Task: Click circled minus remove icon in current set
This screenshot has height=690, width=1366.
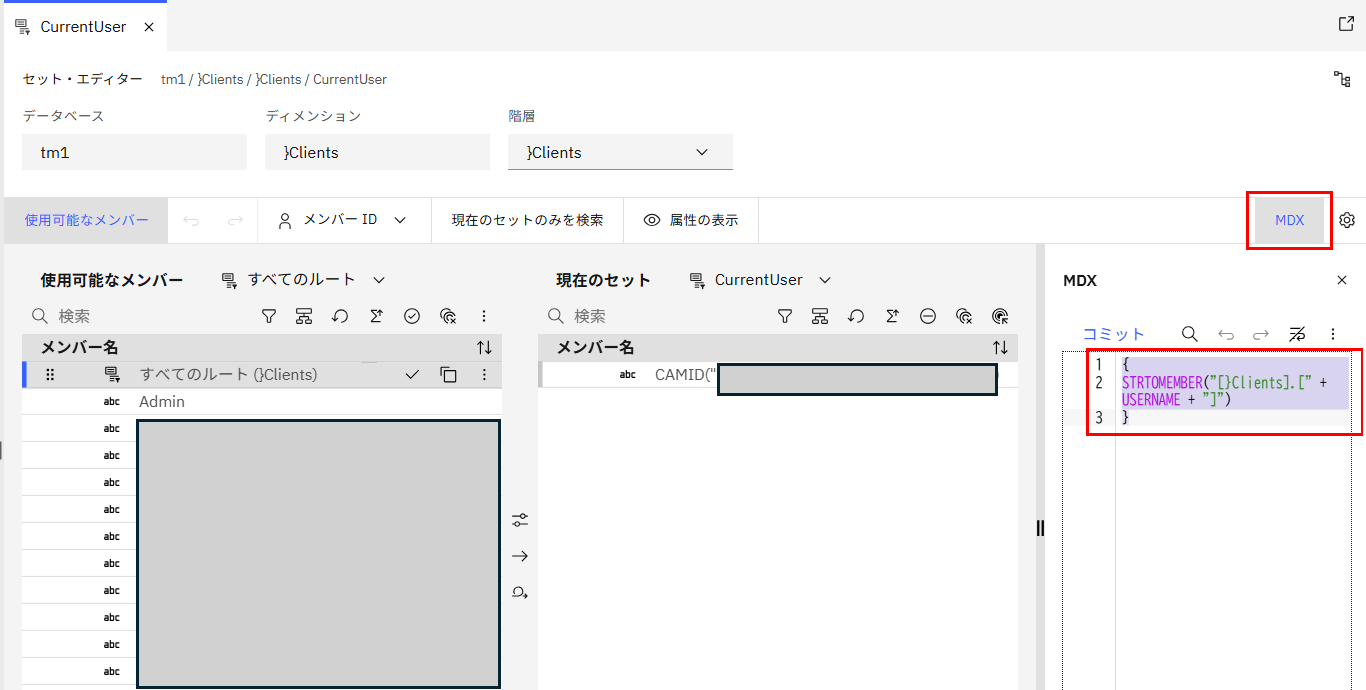Action: tap(928, 316)
